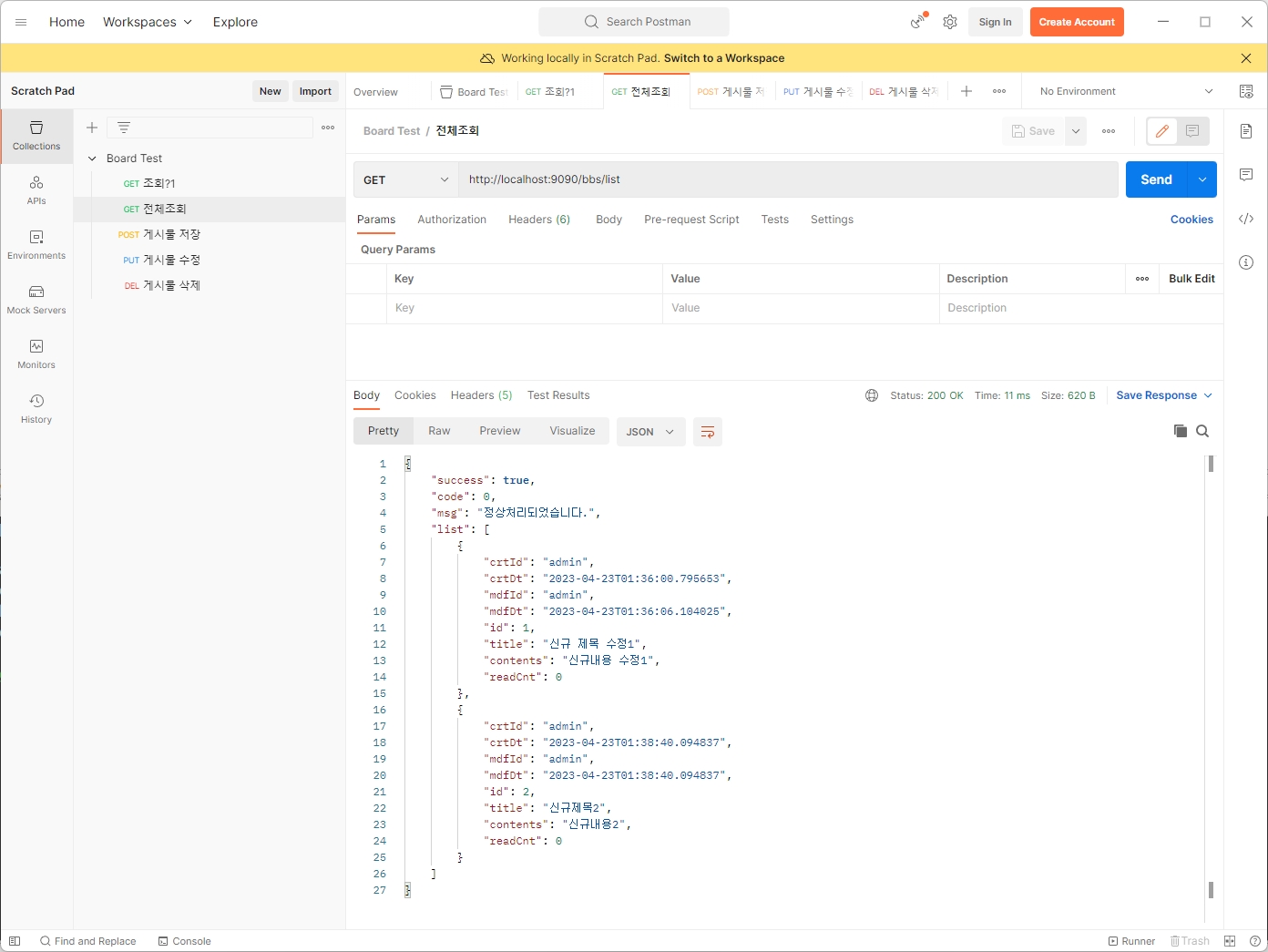Click the Import button
The image size is (1268, 952).
[x=315, y=91]
